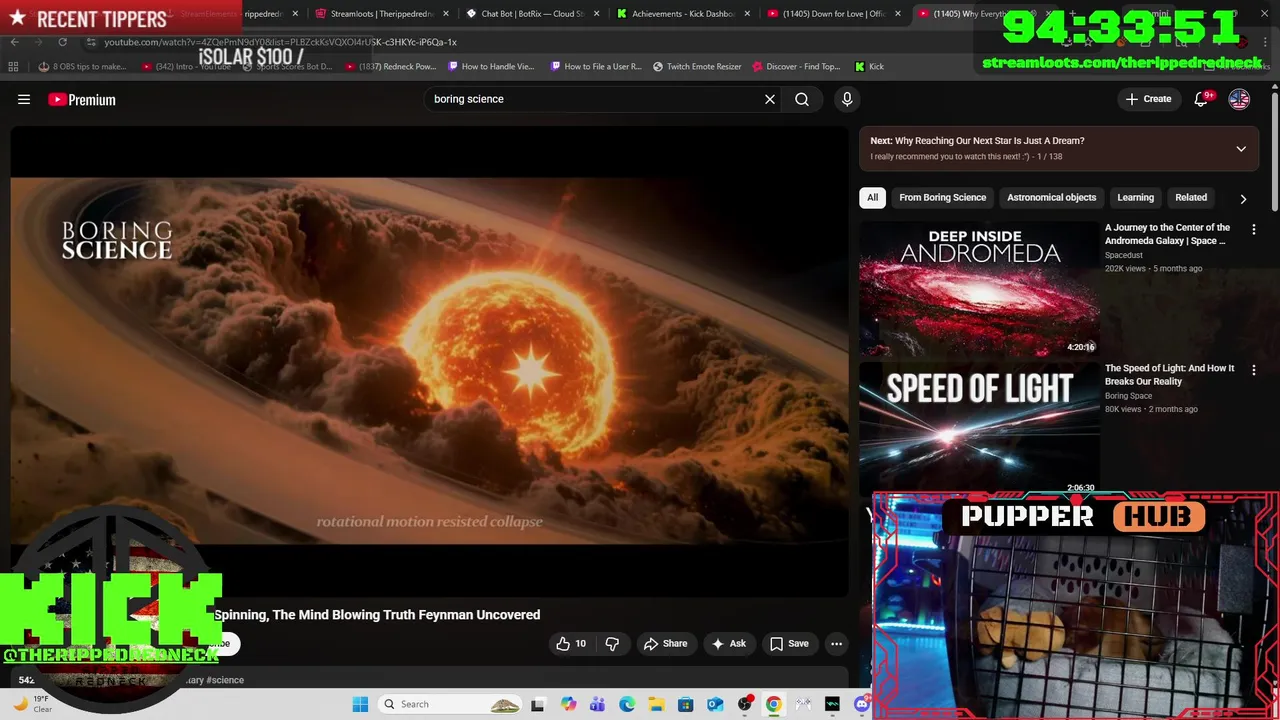Open the YouTube hamburger guide menu
The height and width of the screenshot is (720, 1280).
[x=24, y=99]
